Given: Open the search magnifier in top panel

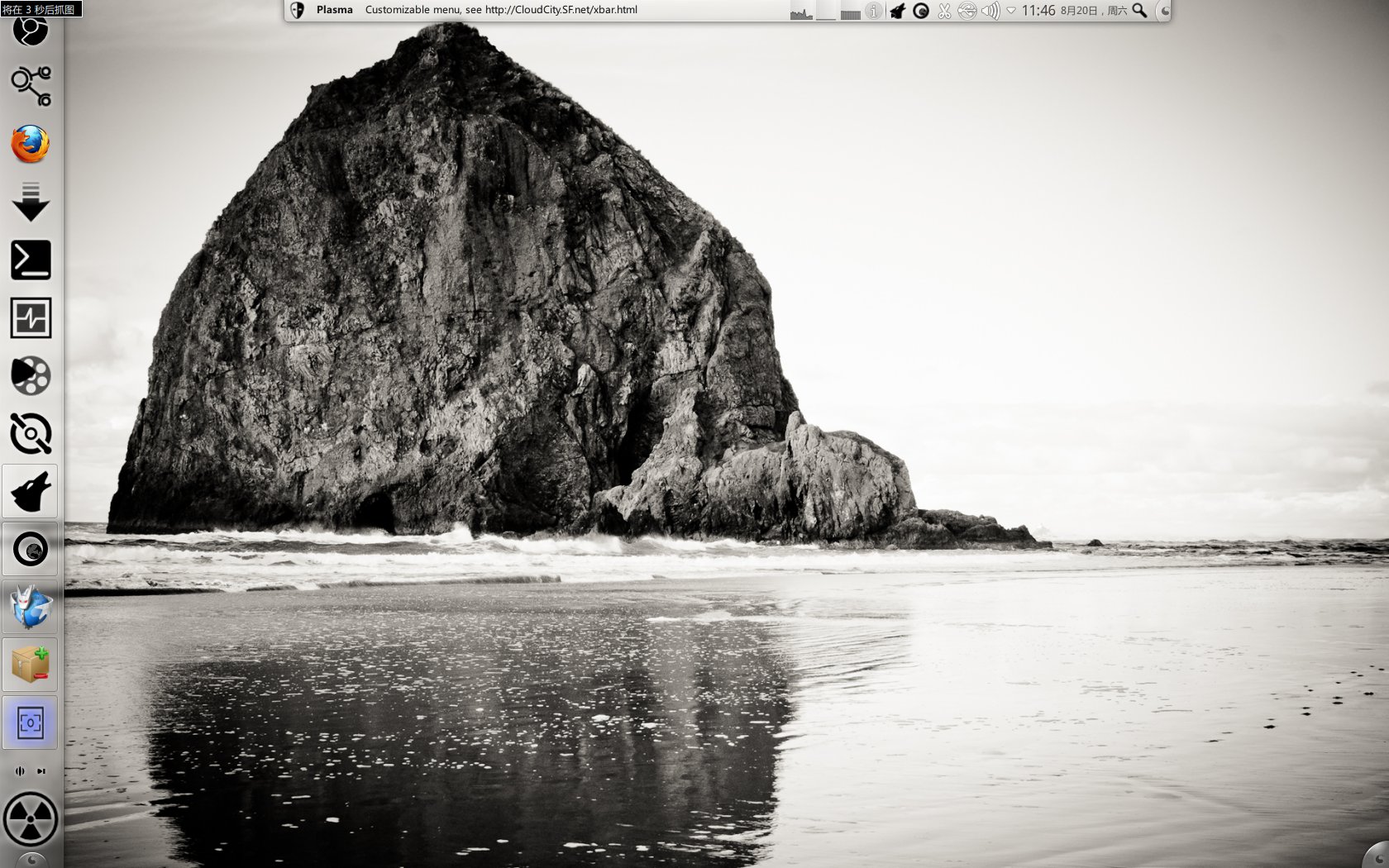Looking at the screenshot, I should [x=1139, y=11].
